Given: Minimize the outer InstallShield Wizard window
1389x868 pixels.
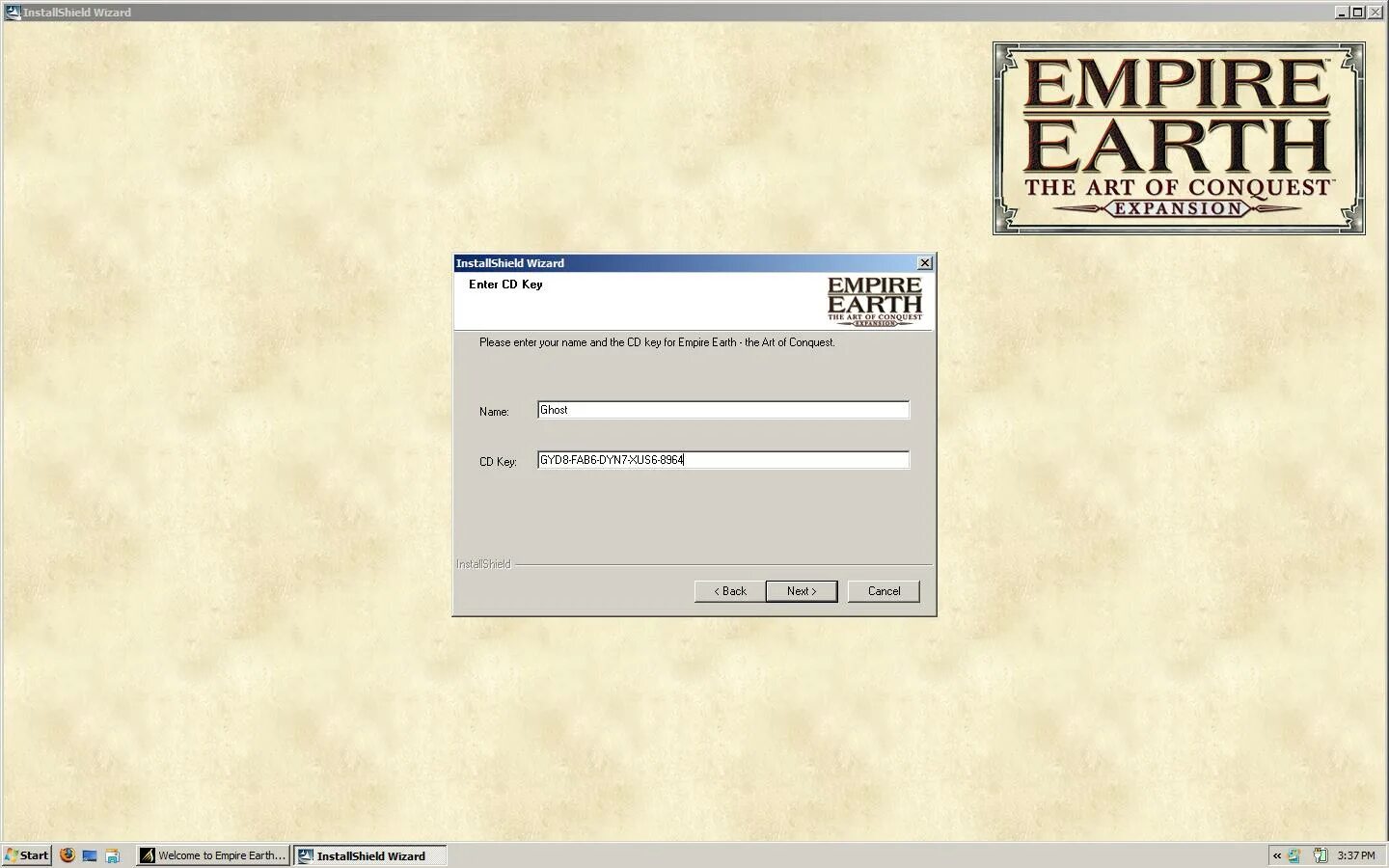Looking at the screenshot, I should coord(1342,12).
